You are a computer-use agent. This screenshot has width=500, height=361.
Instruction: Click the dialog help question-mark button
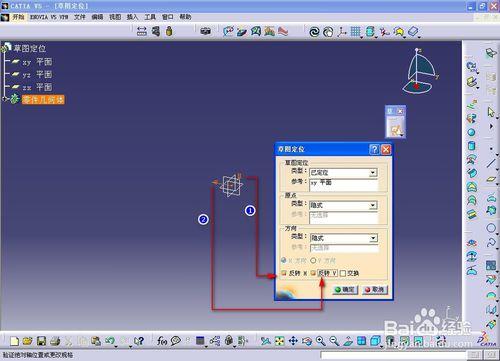point(374,149)
